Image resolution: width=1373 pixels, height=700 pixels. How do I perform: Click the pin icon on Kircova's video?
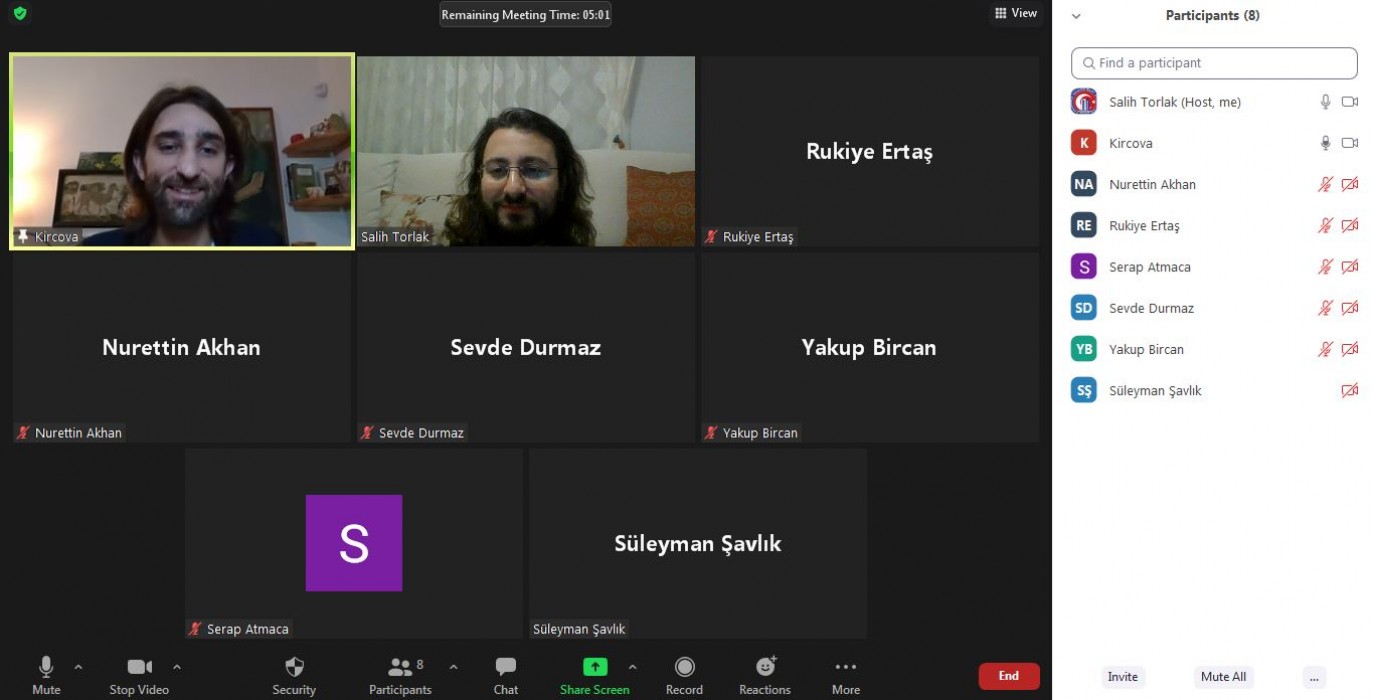23,237
